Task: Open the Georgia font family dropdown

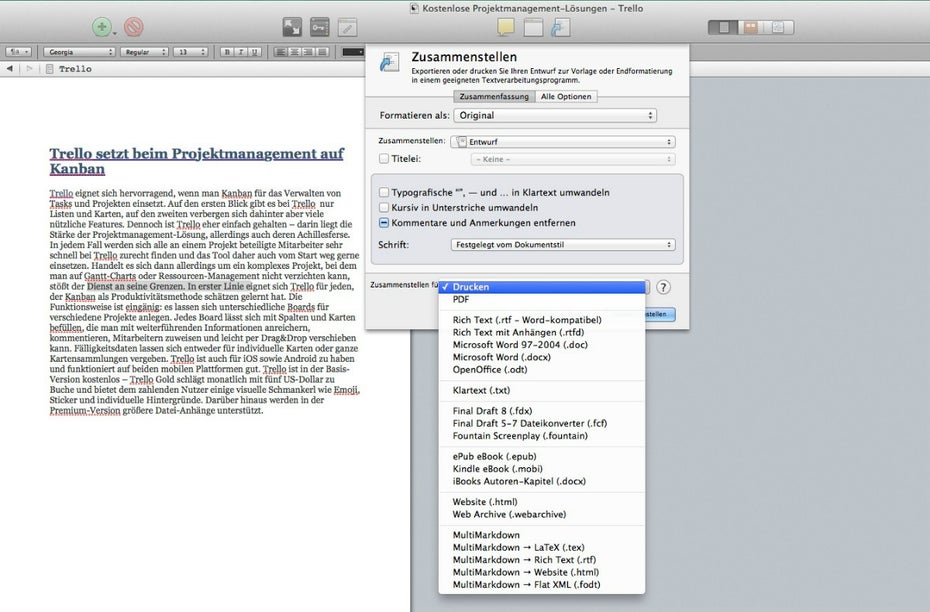Action: pyautogui.click(x=79, y=52)
